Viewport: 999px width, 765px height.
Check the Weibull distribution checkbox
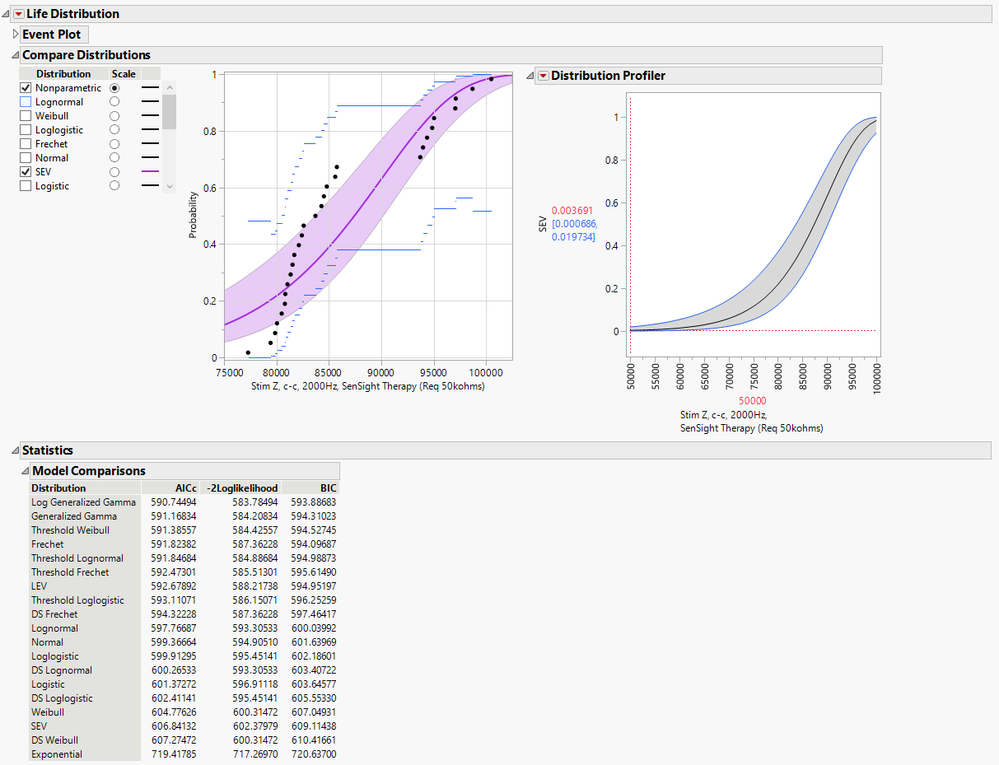click(x=25, y=115)
